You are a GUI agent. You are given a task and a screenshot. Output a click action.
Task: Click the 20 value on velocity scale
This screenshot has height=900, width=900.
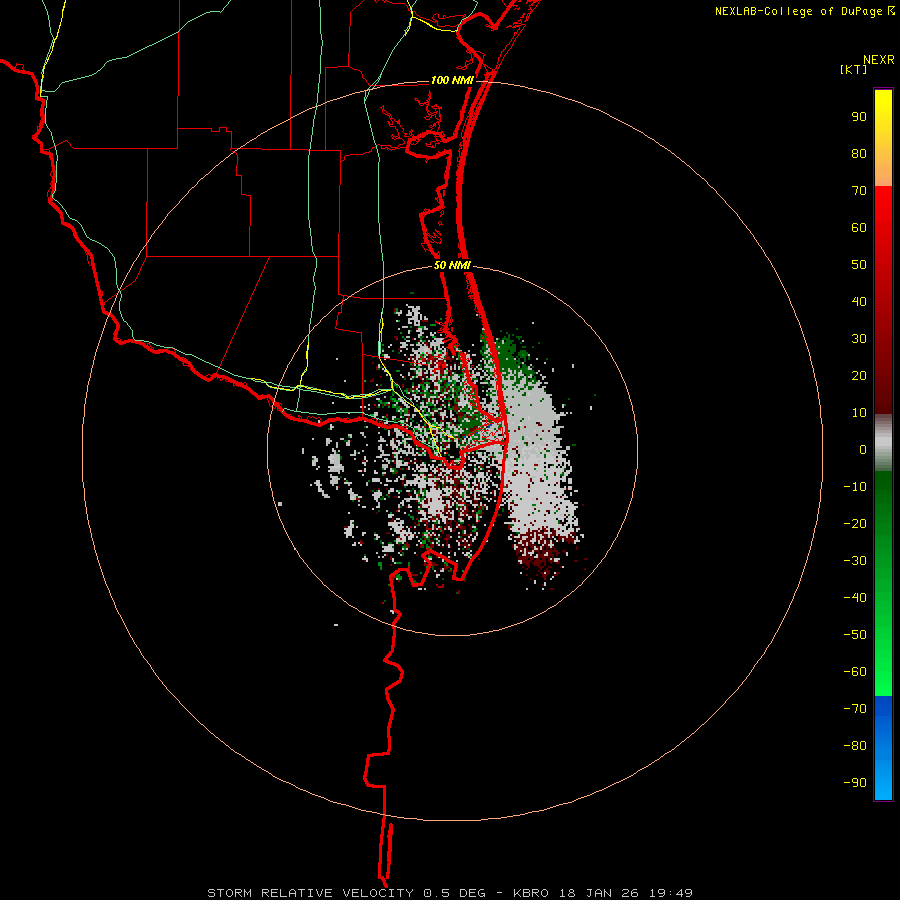click(859, 376)
